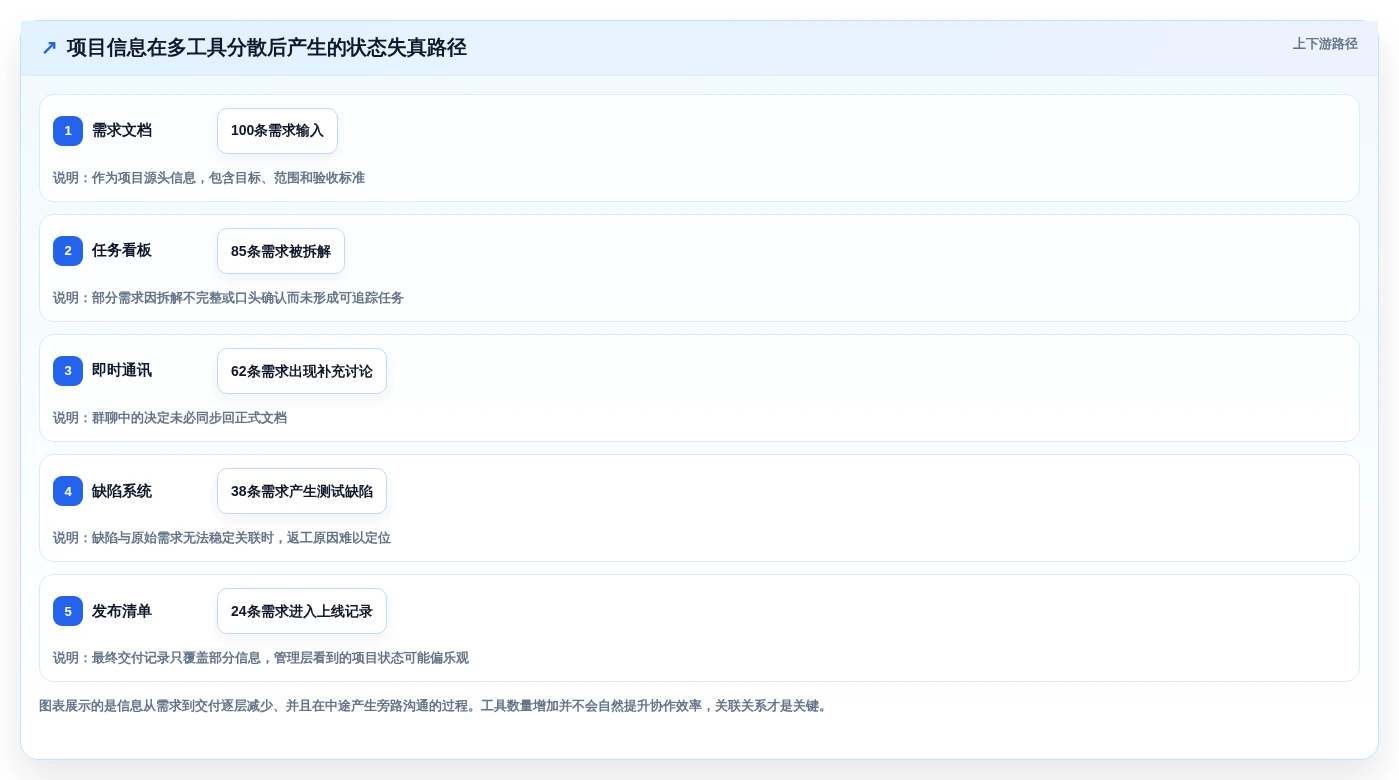This screenshot has height=780, width=1399.
Task: Select the 85条需求被拆解 chip
Action: 281,251
